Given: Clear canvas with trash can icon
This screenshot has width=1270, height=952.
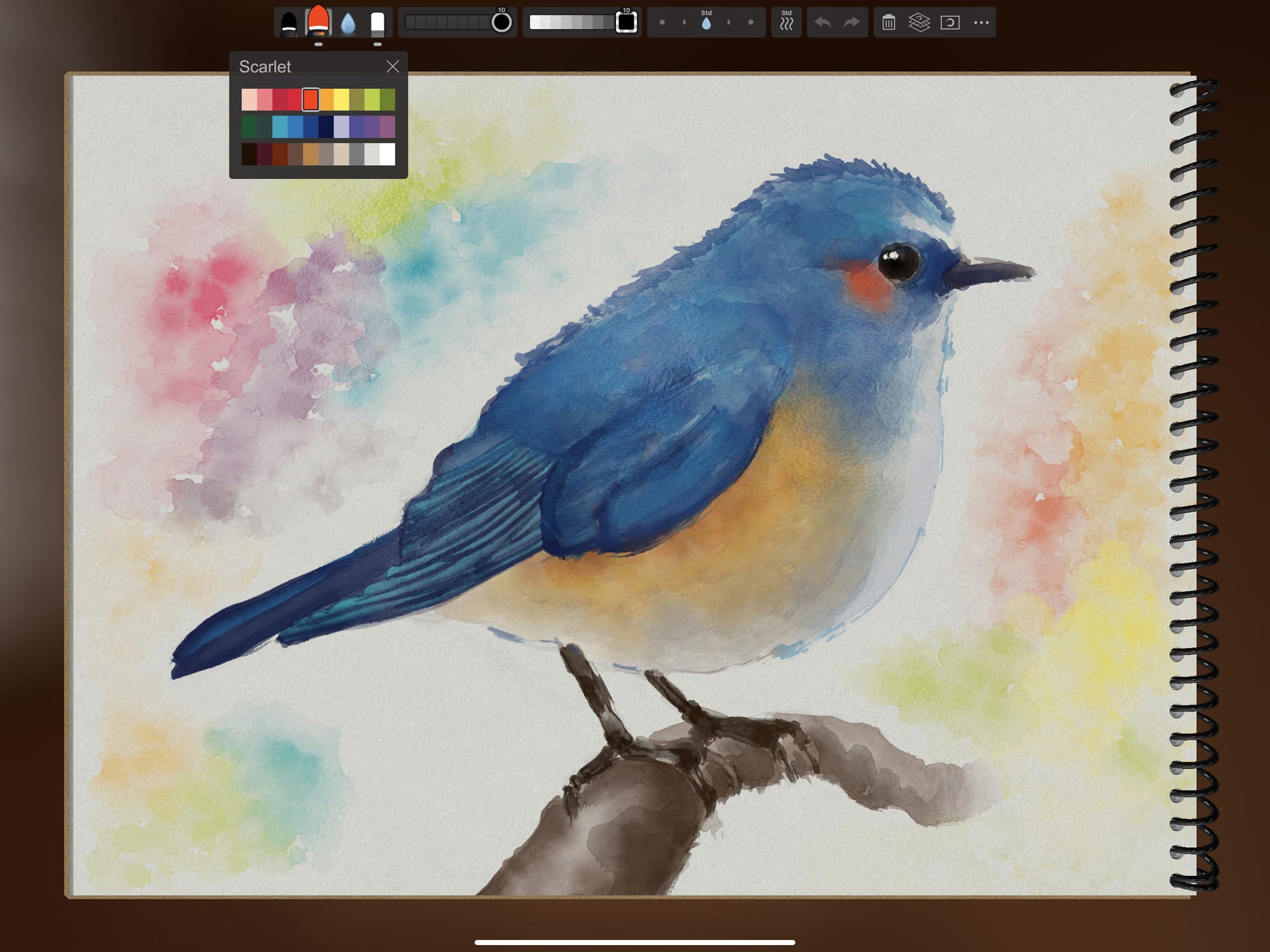Looking at the screenshot, I should click(888, 23).
